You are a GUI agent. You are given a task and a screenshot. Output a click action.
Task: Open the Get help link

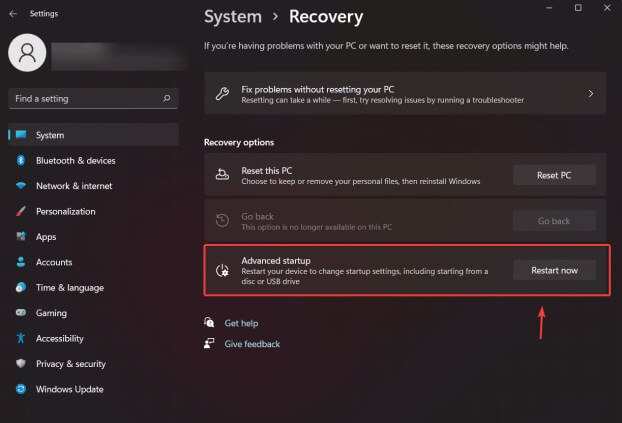point(241,323)
